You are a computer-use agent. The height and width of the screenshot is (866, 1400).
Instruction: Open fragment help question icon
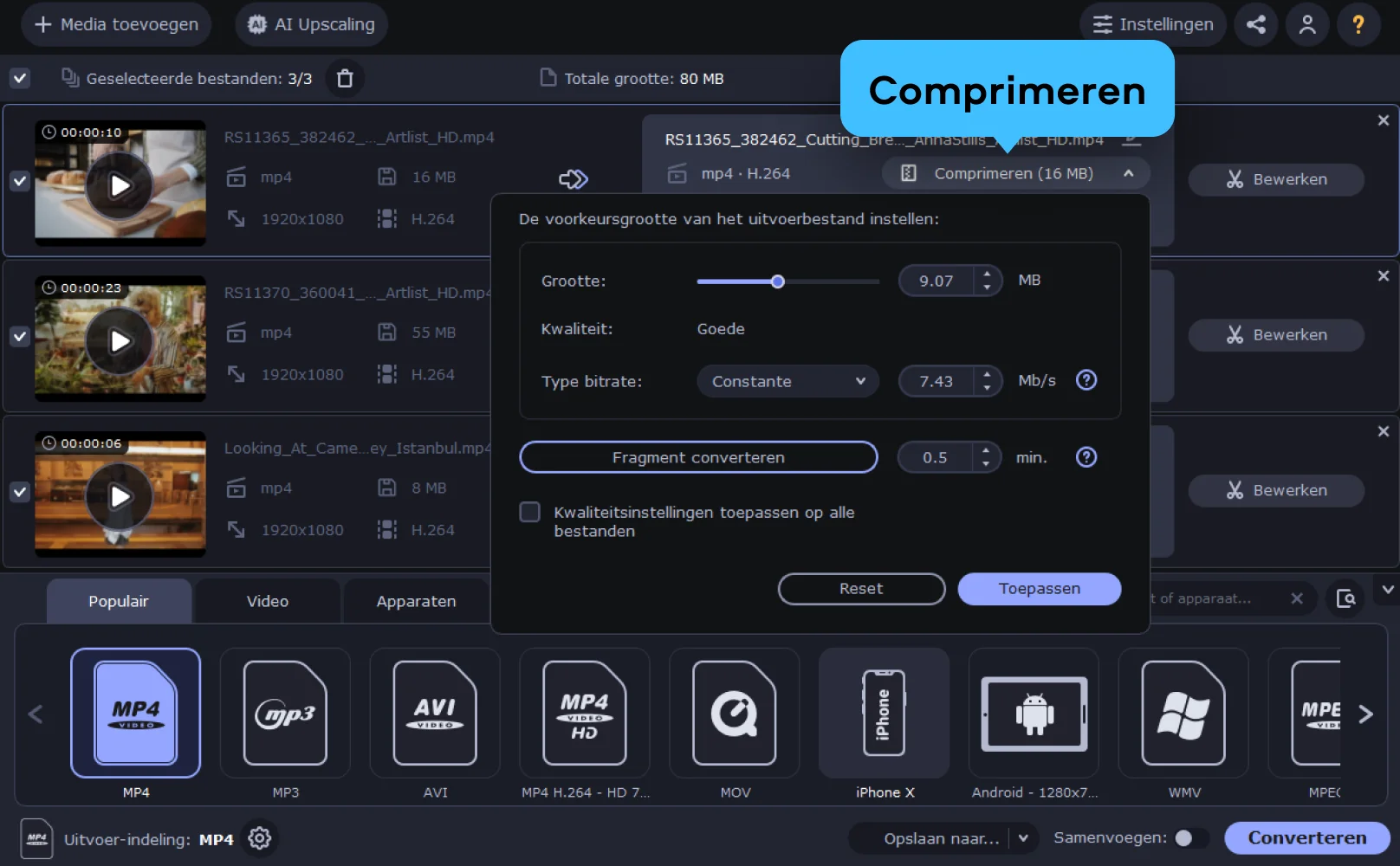point(1086,457)
